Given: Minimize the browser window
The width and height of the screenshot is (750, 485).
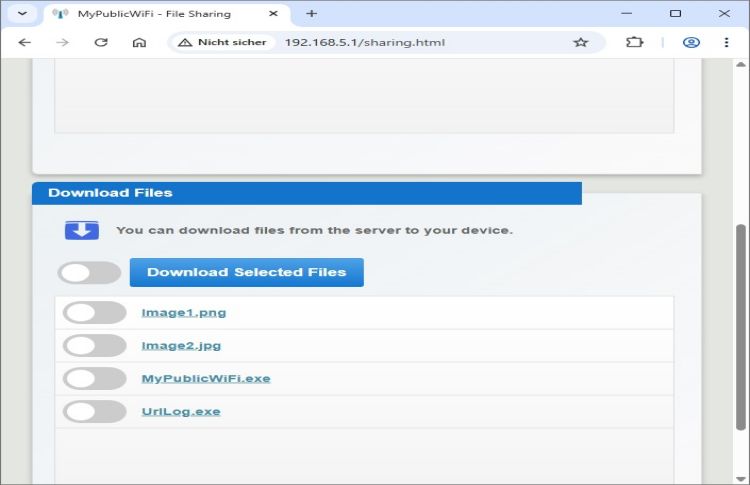Looking at the screenshot, I should click(x=627, y=13).
